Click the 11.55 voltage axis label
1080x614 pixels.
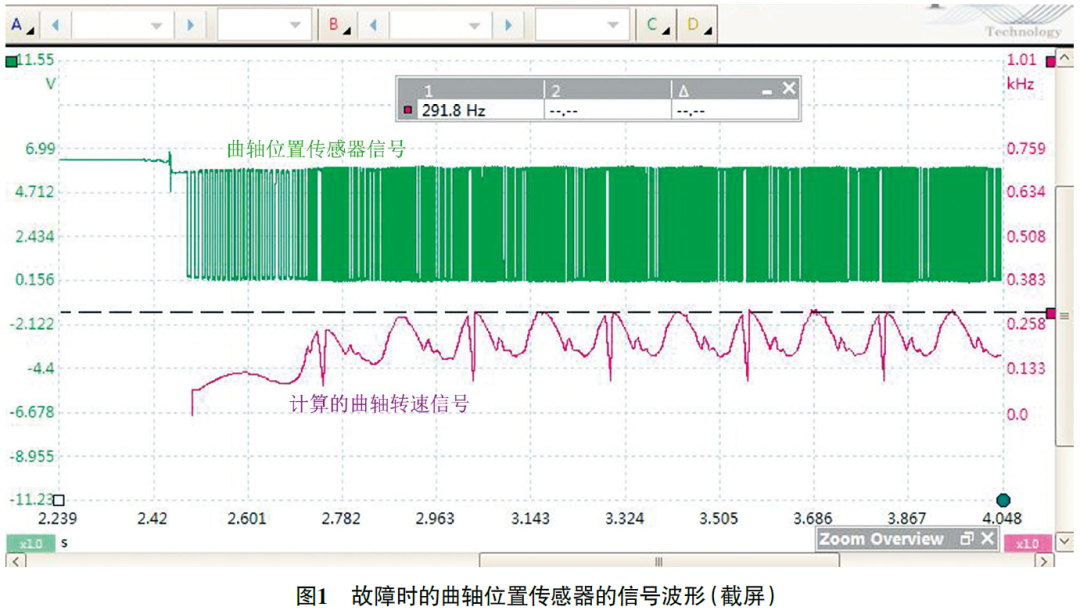coord(36,60)
